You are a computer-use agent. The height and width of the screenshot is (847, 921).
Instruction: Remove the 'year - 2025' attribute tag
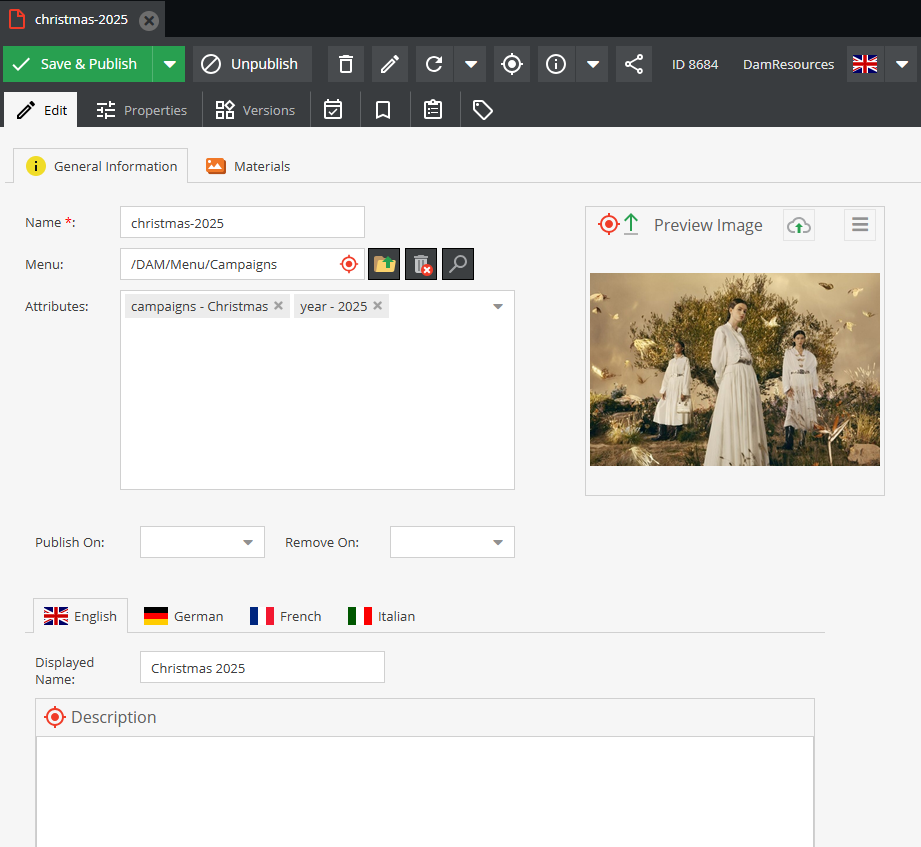[378, 306]
